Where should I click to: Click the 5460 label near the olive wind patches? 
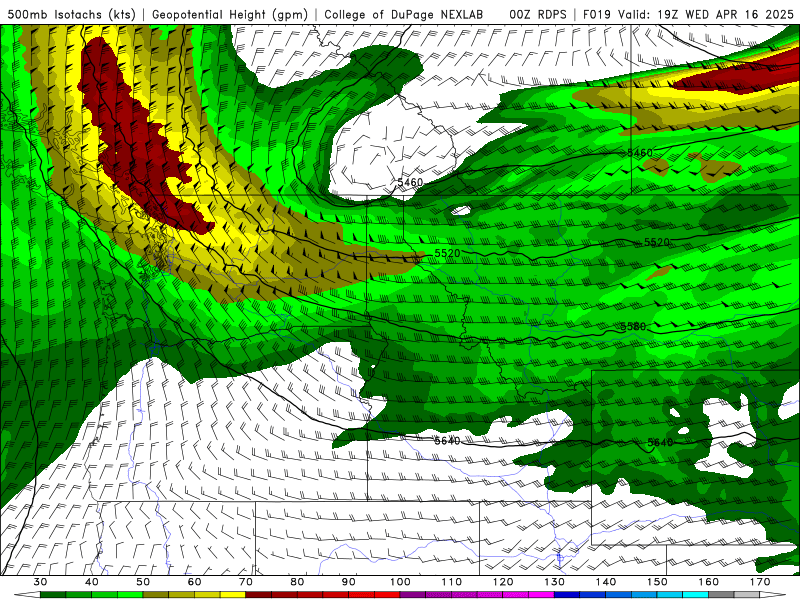639,153
